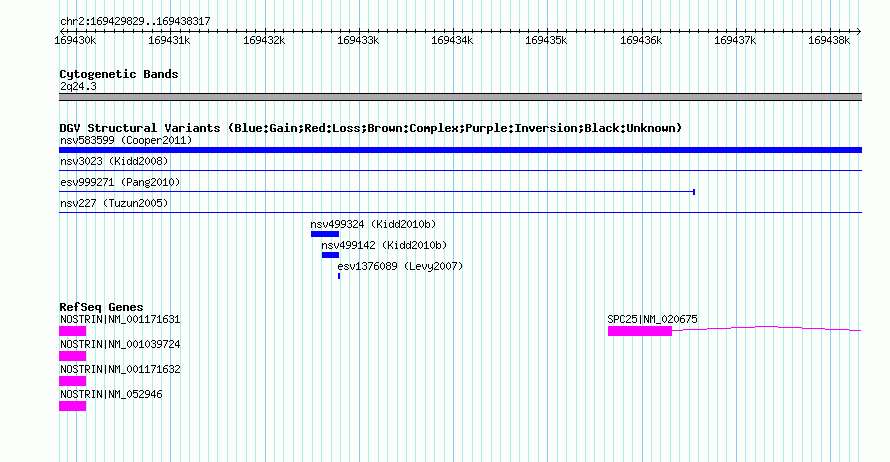Viewport: 890px width, 462px height.
Task: Click the SPC25 intron line
Action: [x=767, y=328]
